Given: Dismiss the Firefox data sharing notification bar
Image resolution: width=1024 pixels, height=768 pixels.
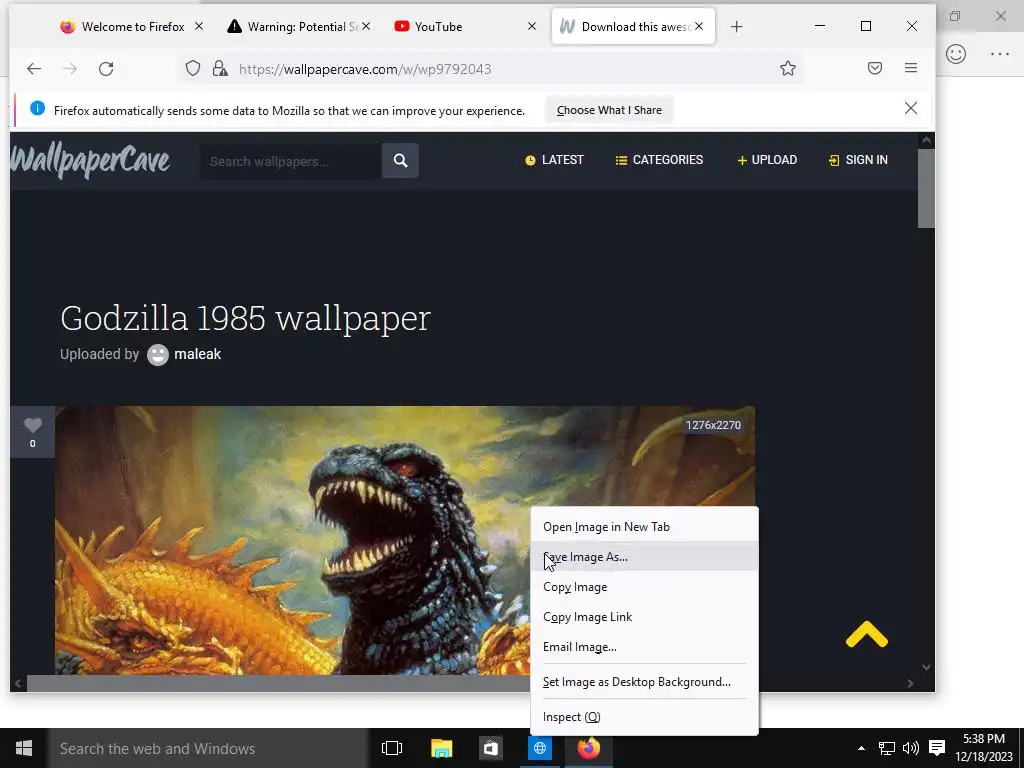Looking at the screenshot, I should (911, 108).
